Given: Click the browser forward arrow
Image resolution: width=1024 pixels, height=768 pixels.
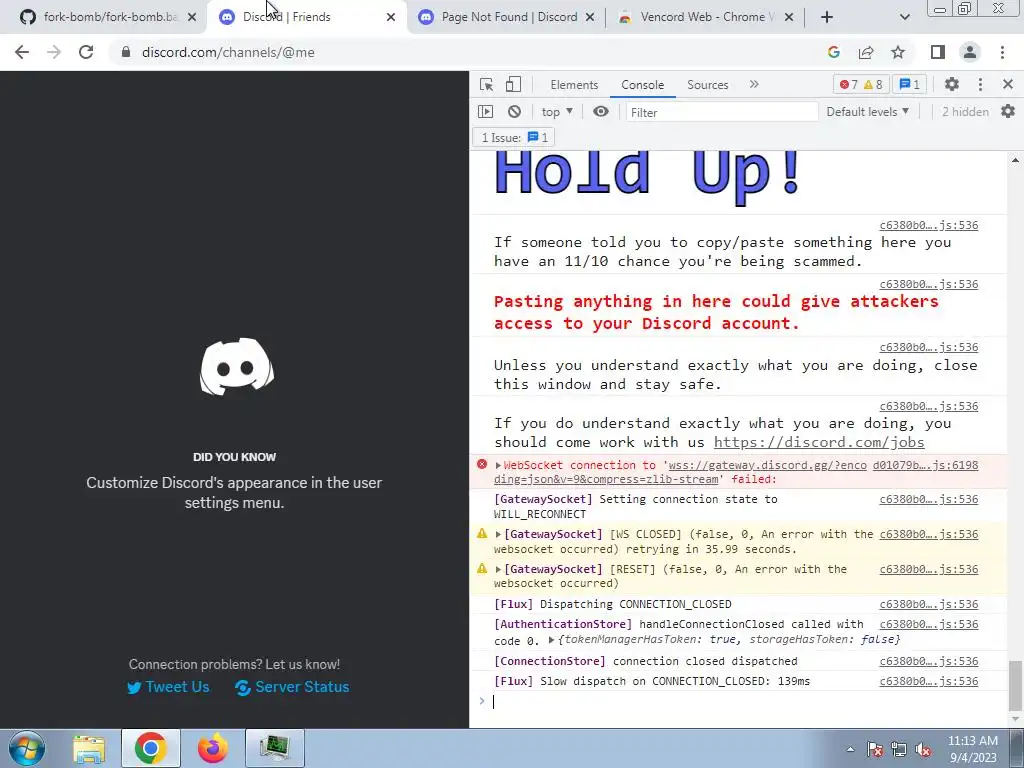Looking at the screenshot, I should point(54,52).
